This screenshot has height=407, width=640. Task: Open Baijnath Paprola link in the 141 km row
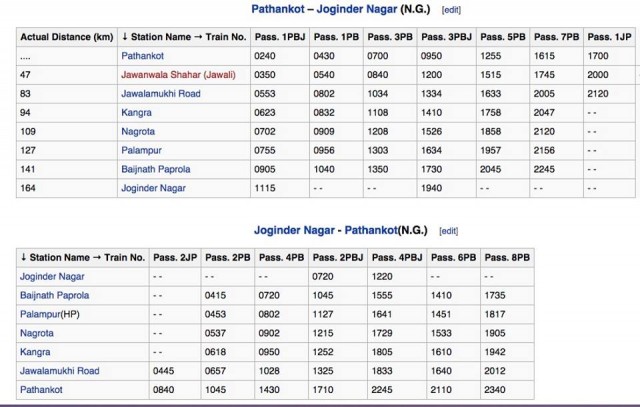click(x=155, y=169)
